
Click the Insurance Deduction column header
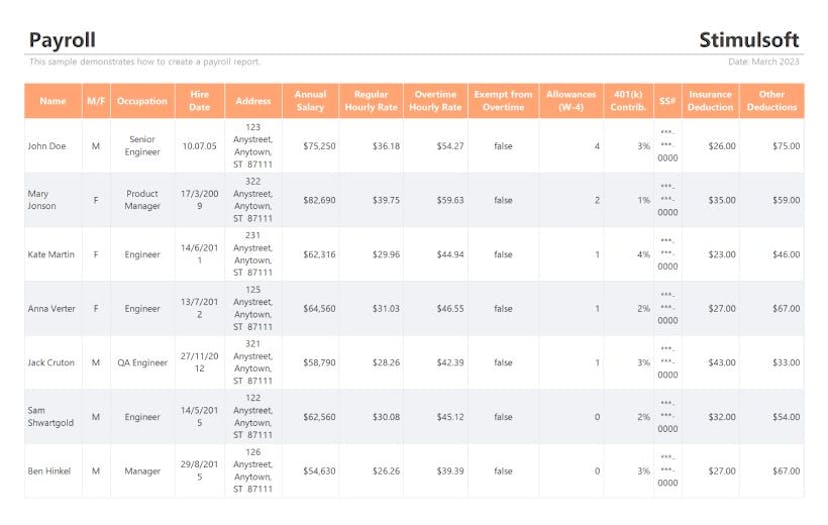(710, 101)
